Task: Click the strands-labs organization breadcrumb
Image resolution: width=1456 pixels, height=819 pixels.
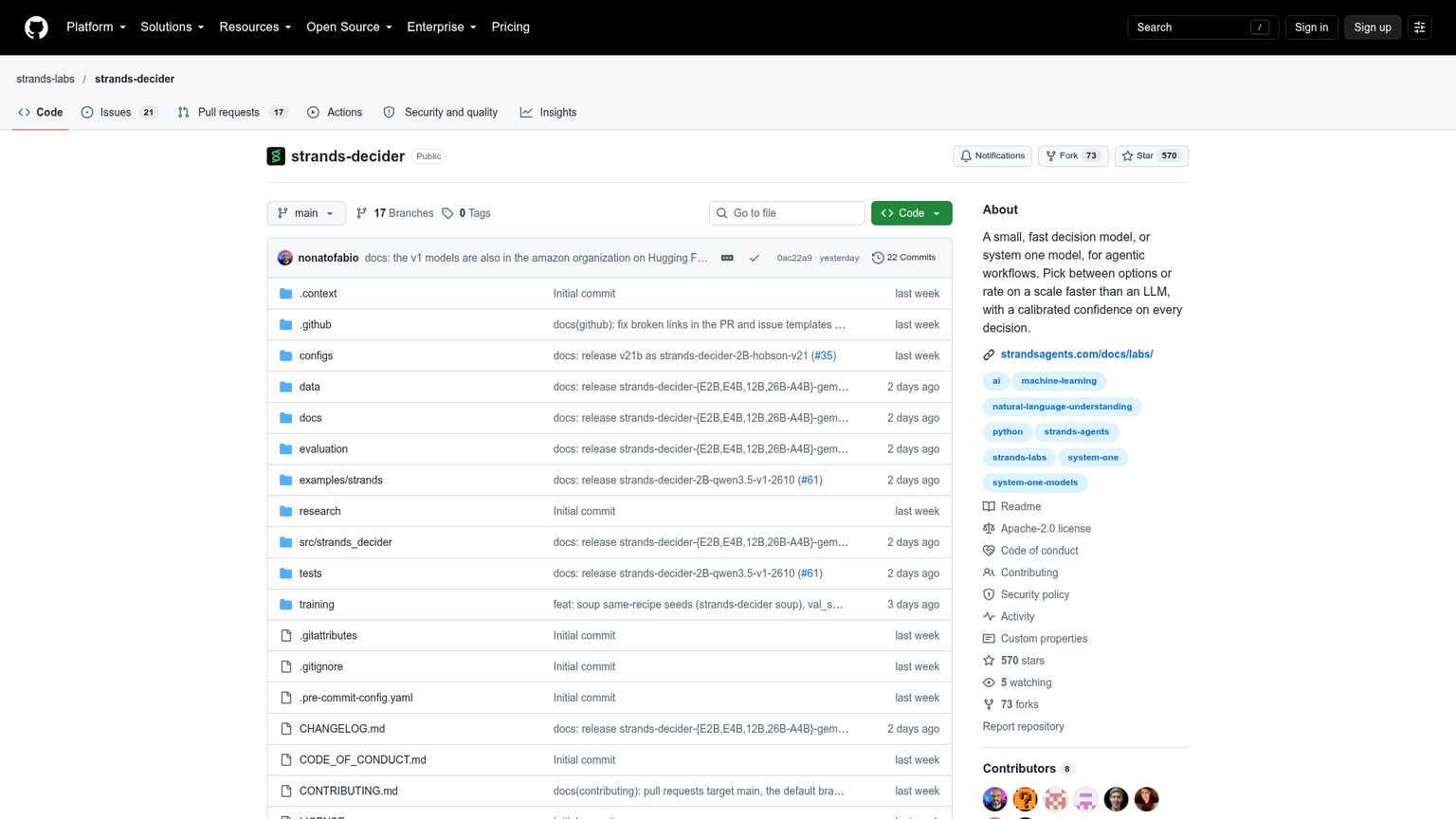Action: point(45,79)
